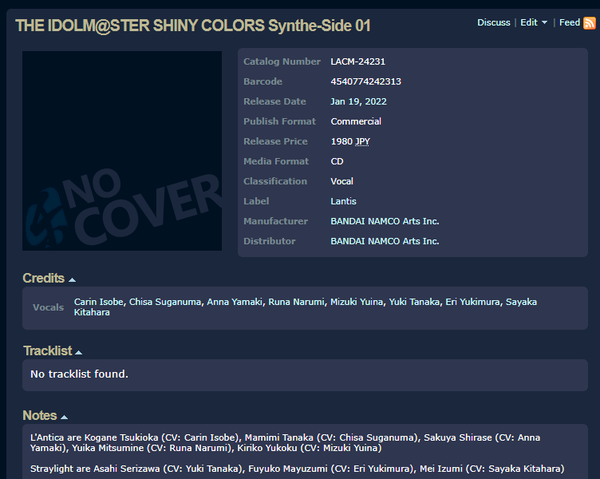Image resolution: width=600 pixels, height=479 pixels.
Task: Open the Manufacturer BANDAI NAMCO Arts Inc. link
Action: pos(385,221)
